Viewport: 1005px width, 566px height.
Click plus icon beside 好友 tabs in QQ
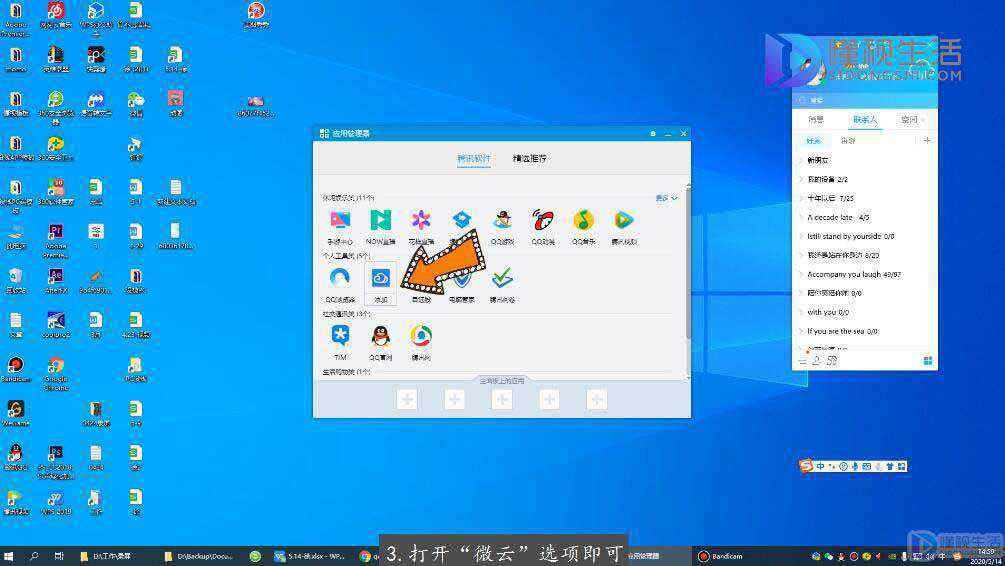point(927,140)
